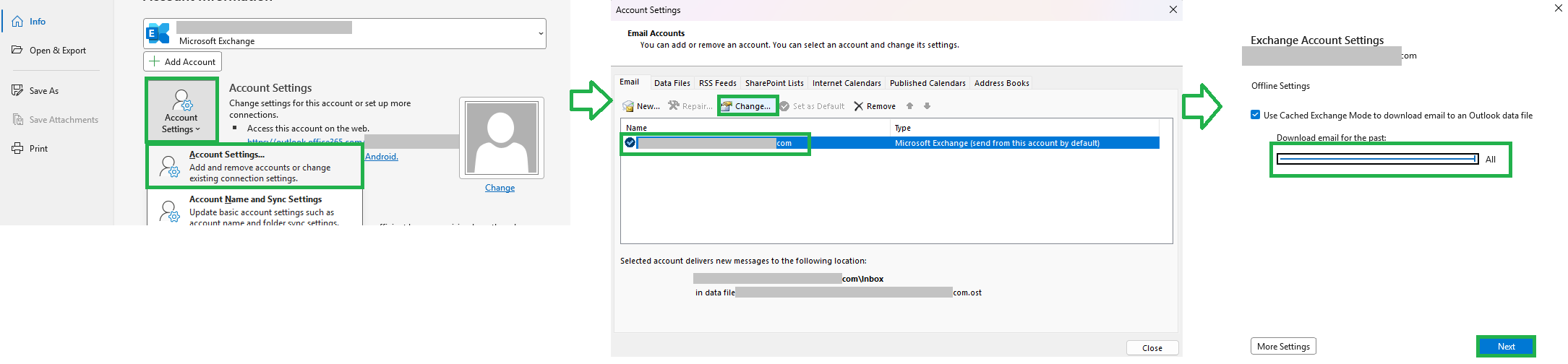Open the Open & Export section

58,51
